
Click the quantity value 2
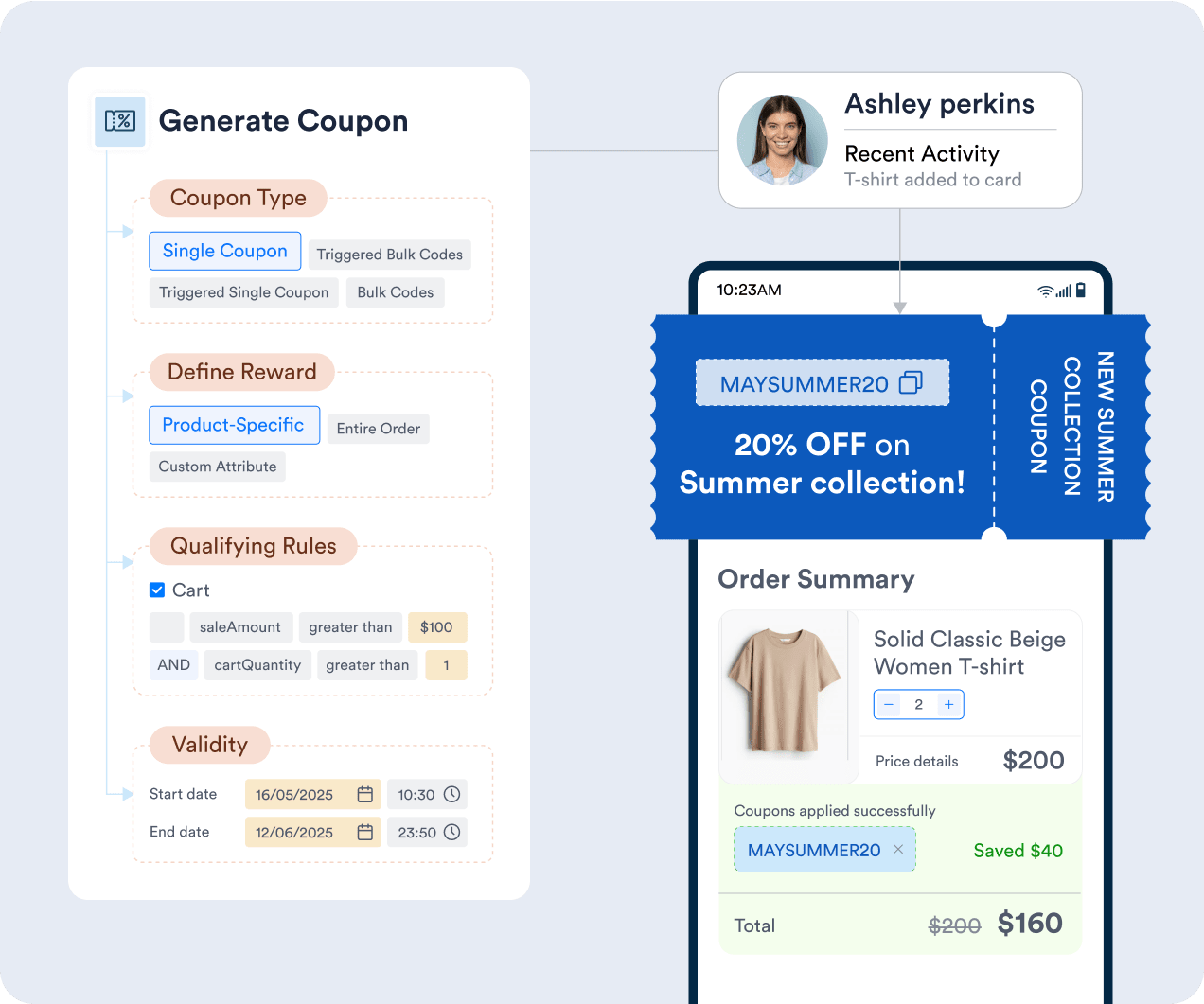point(918,704)
